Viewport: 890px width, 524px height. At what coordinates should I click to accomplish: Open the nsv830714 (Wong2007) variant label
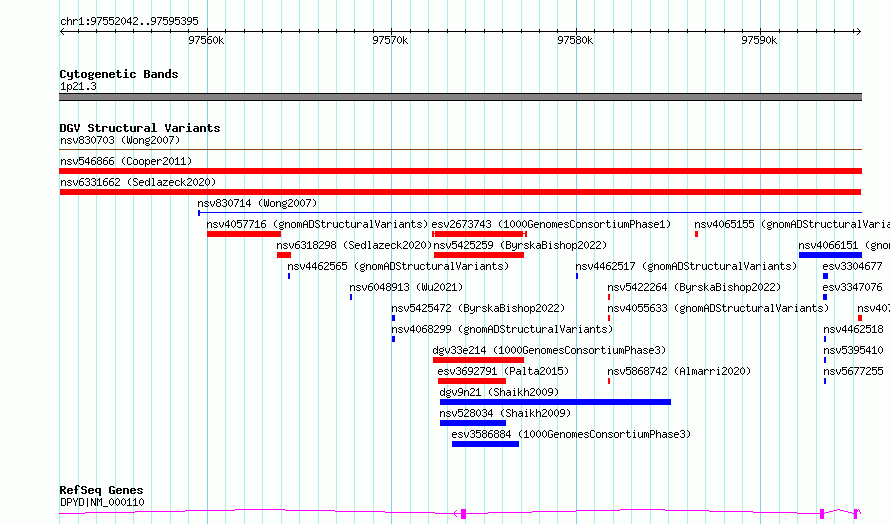(257, 203)
